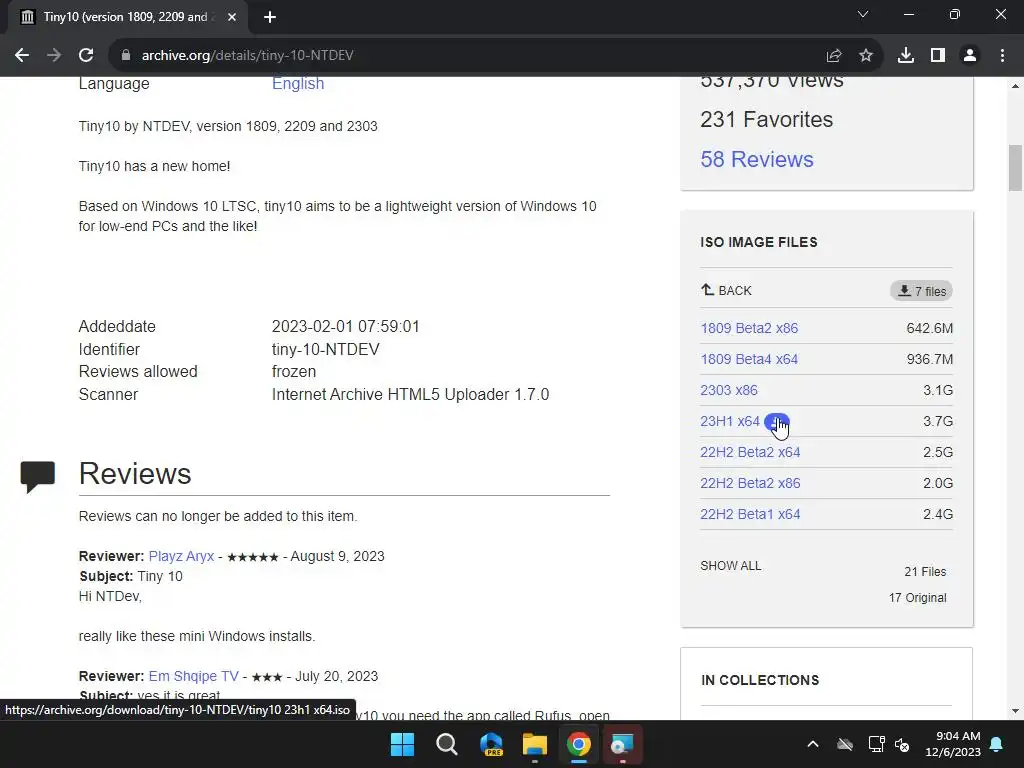Image resolution: width=1024 pixels, height=768 pixels.
Task: Bookmark this page with star icon
Action: tap(866, 56)
